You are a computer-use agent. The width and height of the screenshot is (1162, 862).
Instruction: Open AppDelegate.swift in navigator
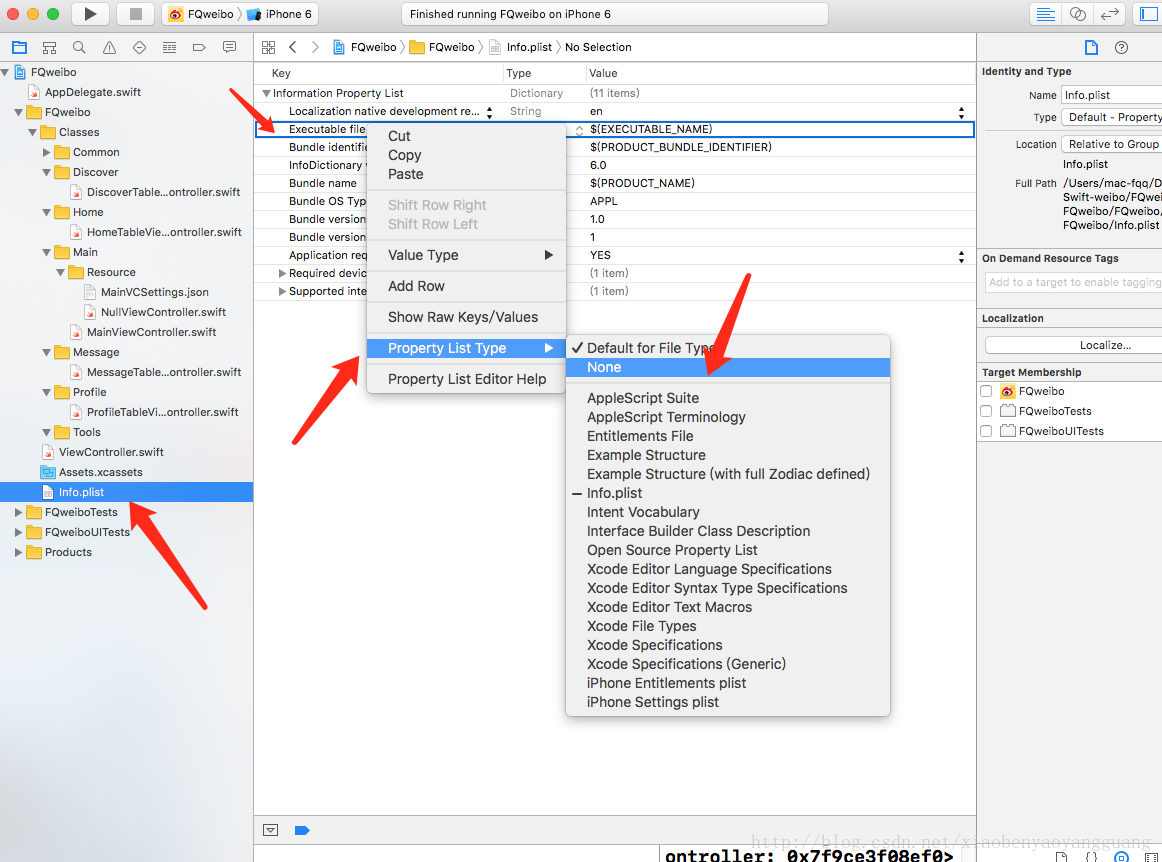pos(93,93)
